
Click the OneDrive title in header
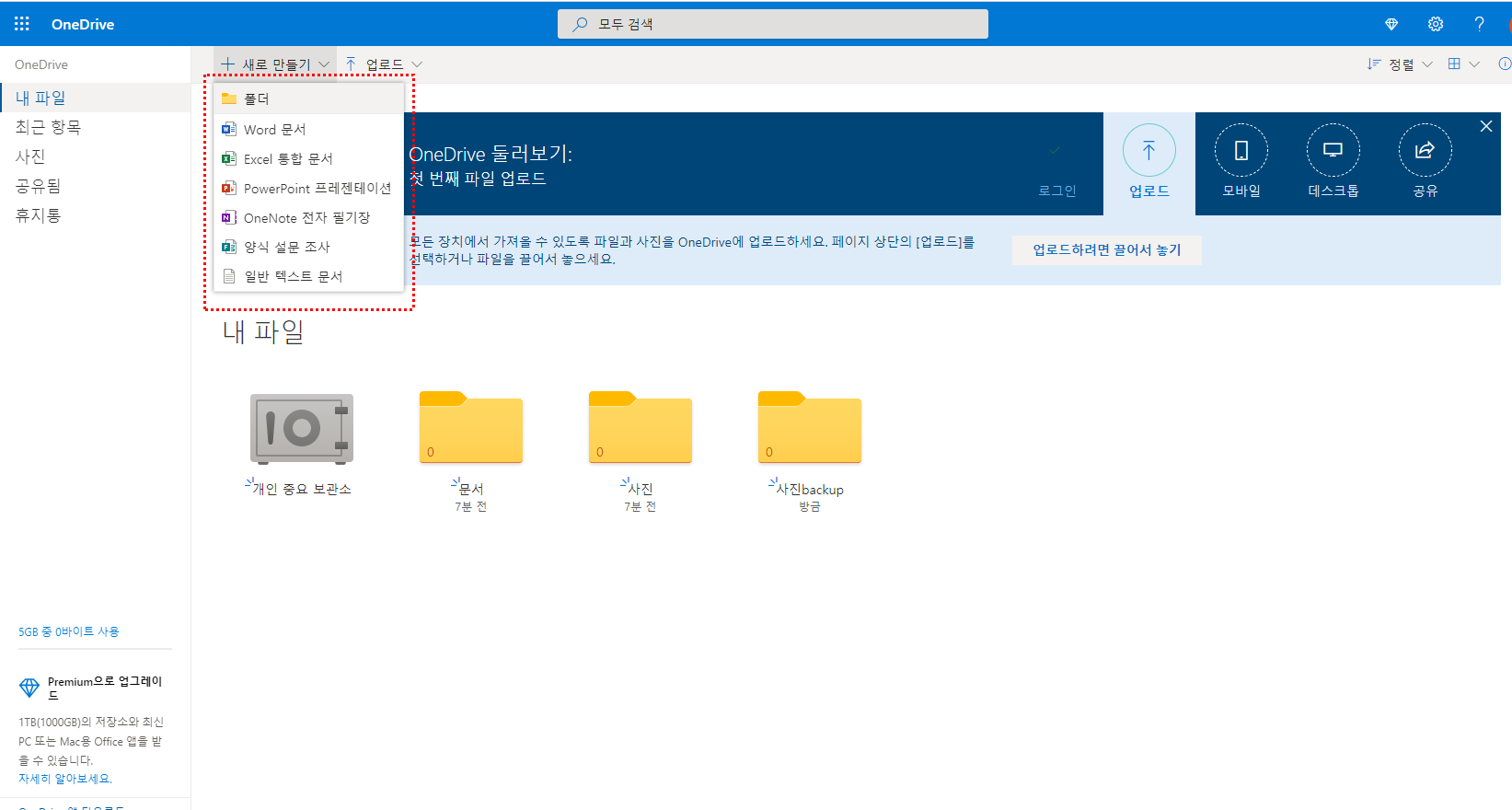tap(83, 25)
